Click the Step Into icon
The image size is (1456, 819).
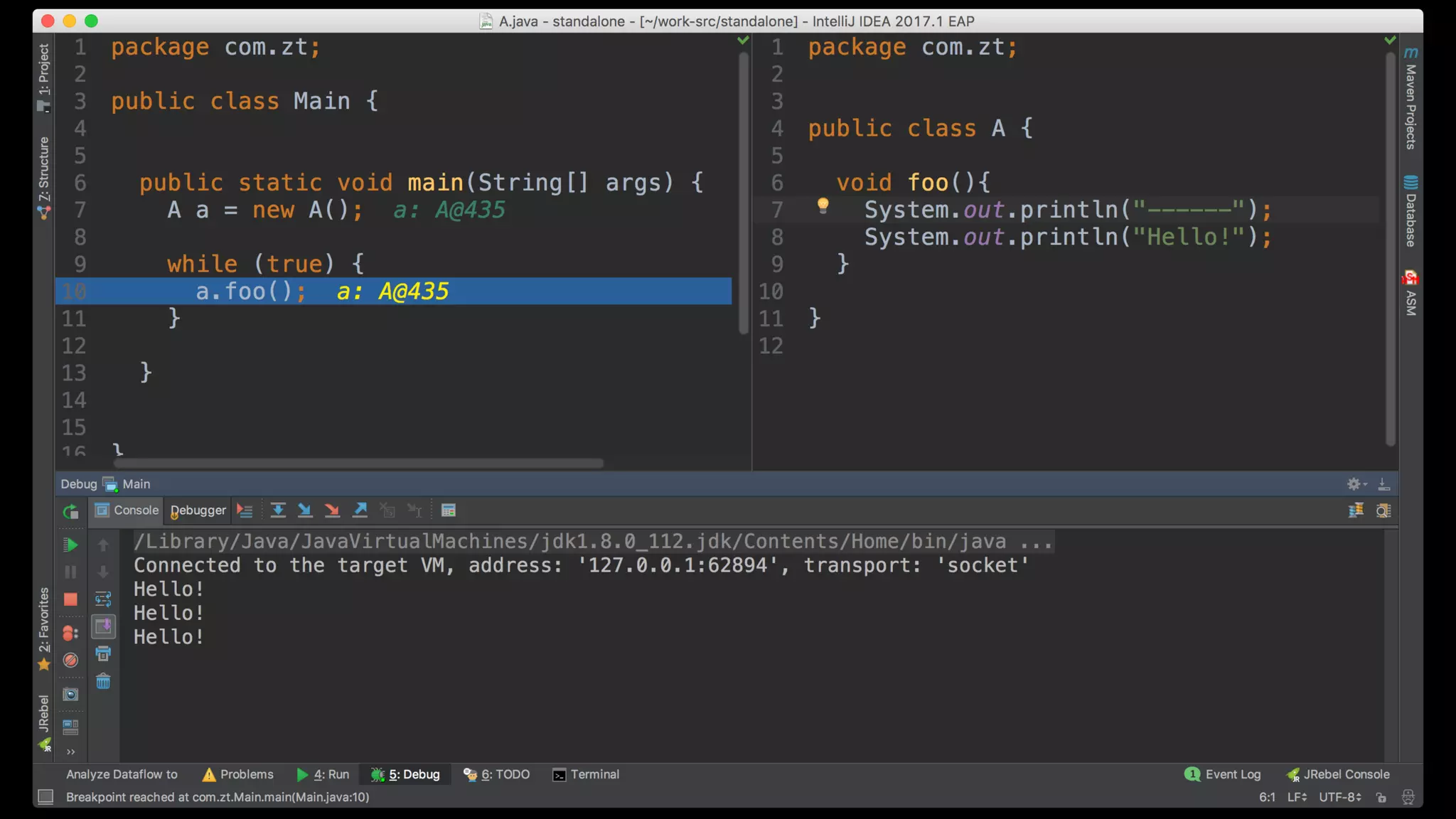(305, 510)
